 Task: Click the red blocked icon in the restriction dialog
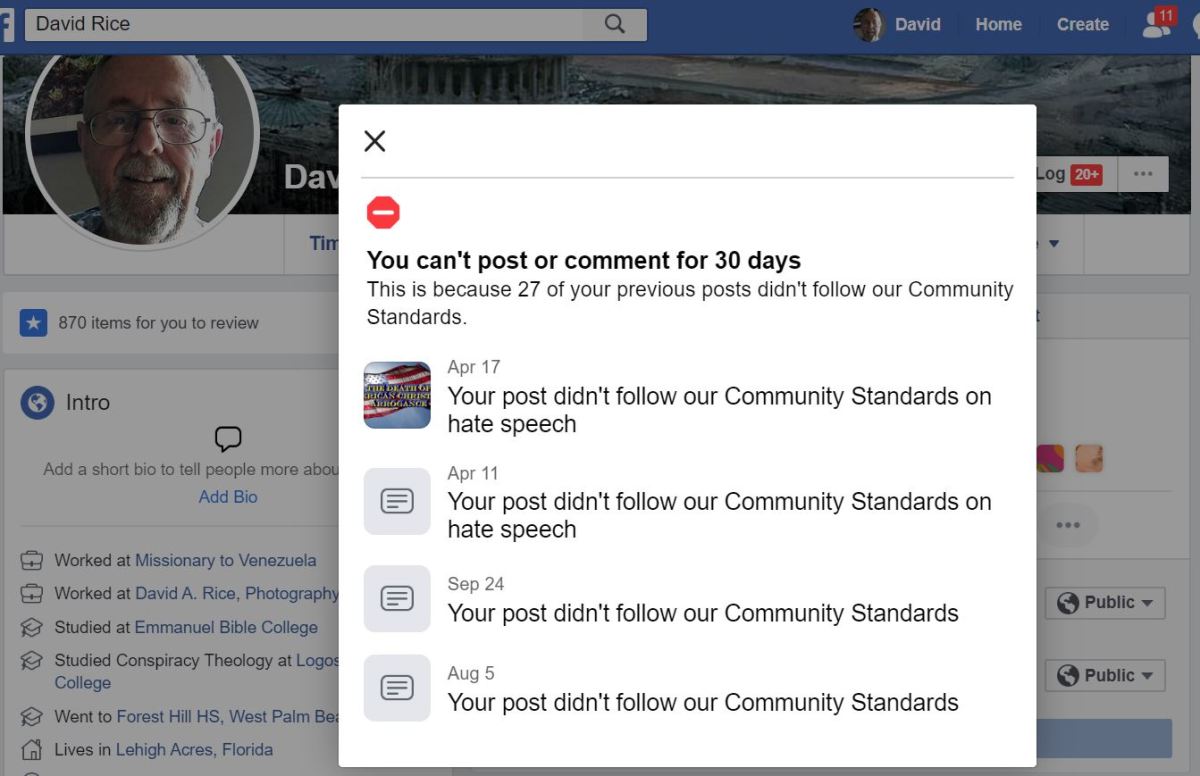point(384,212)
